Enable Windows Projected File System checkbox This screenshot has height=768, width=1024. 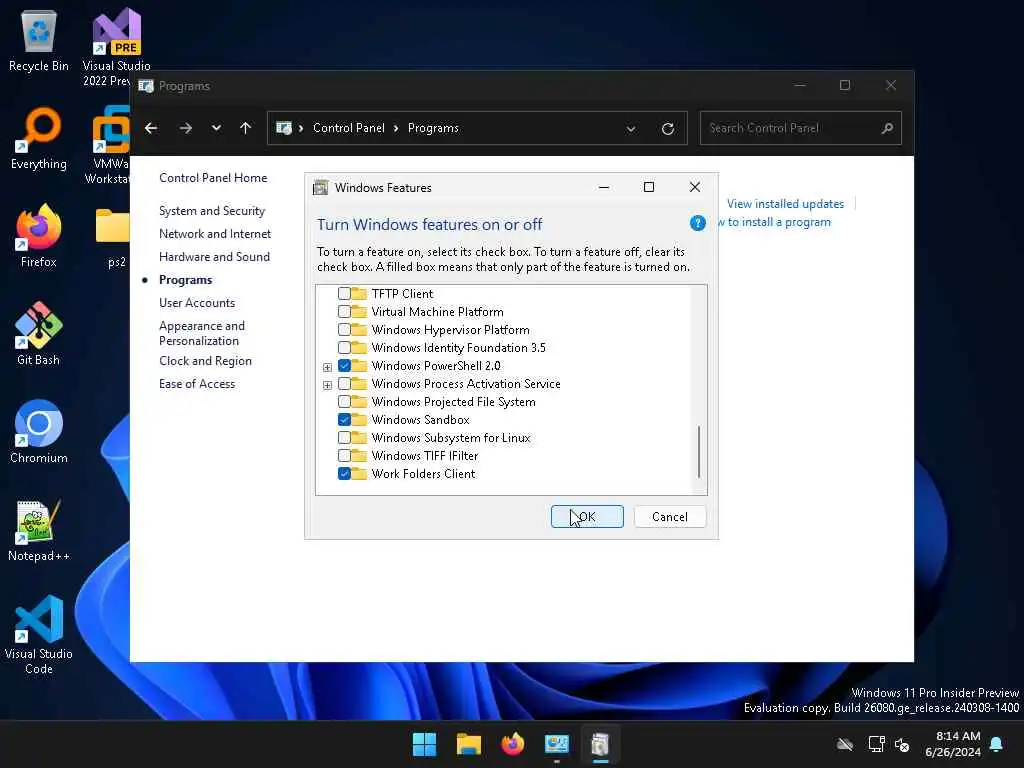click(344, 402)
